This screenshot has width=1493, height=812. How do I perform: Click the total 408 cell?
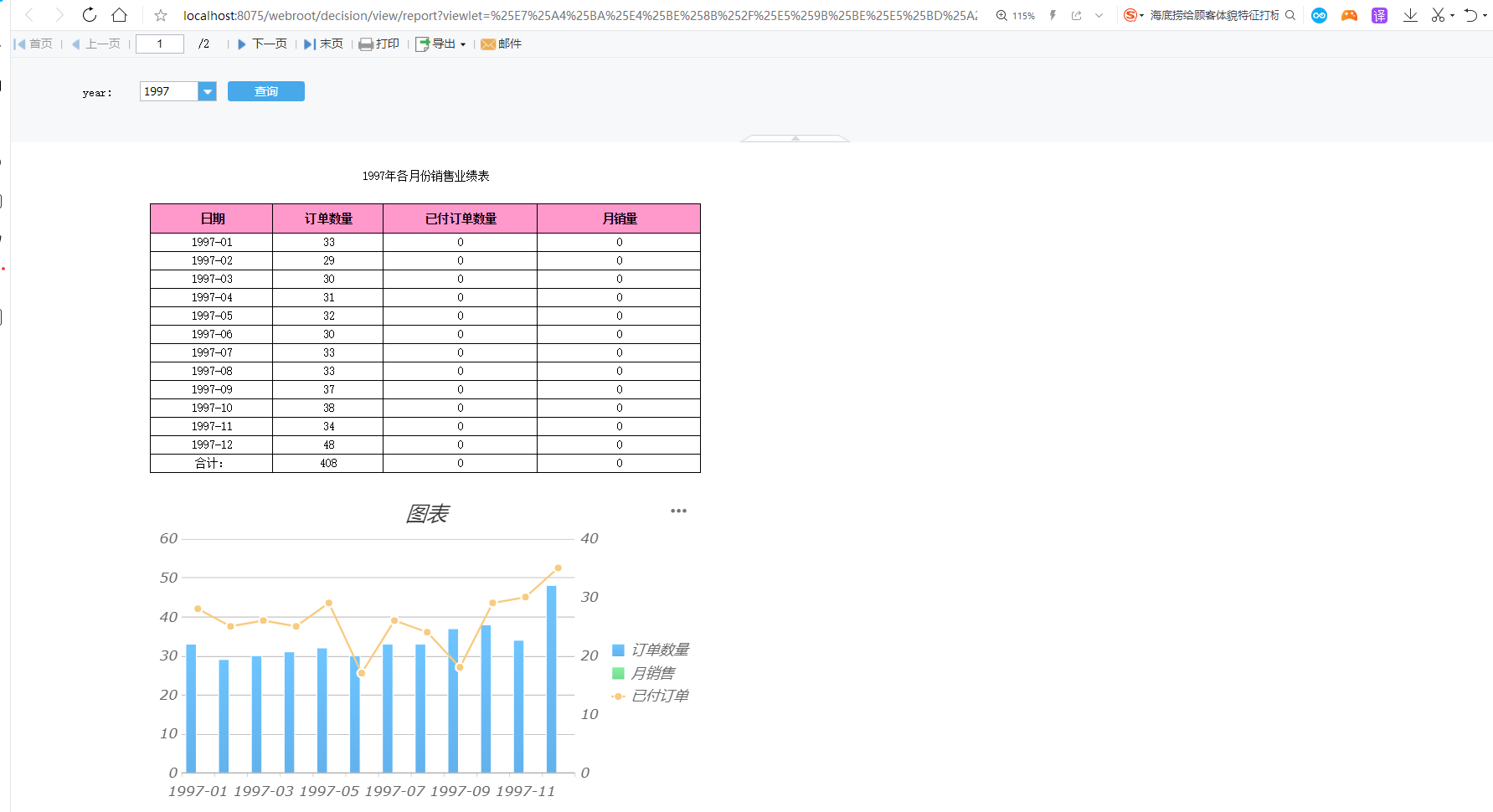[x=328, y=463]
